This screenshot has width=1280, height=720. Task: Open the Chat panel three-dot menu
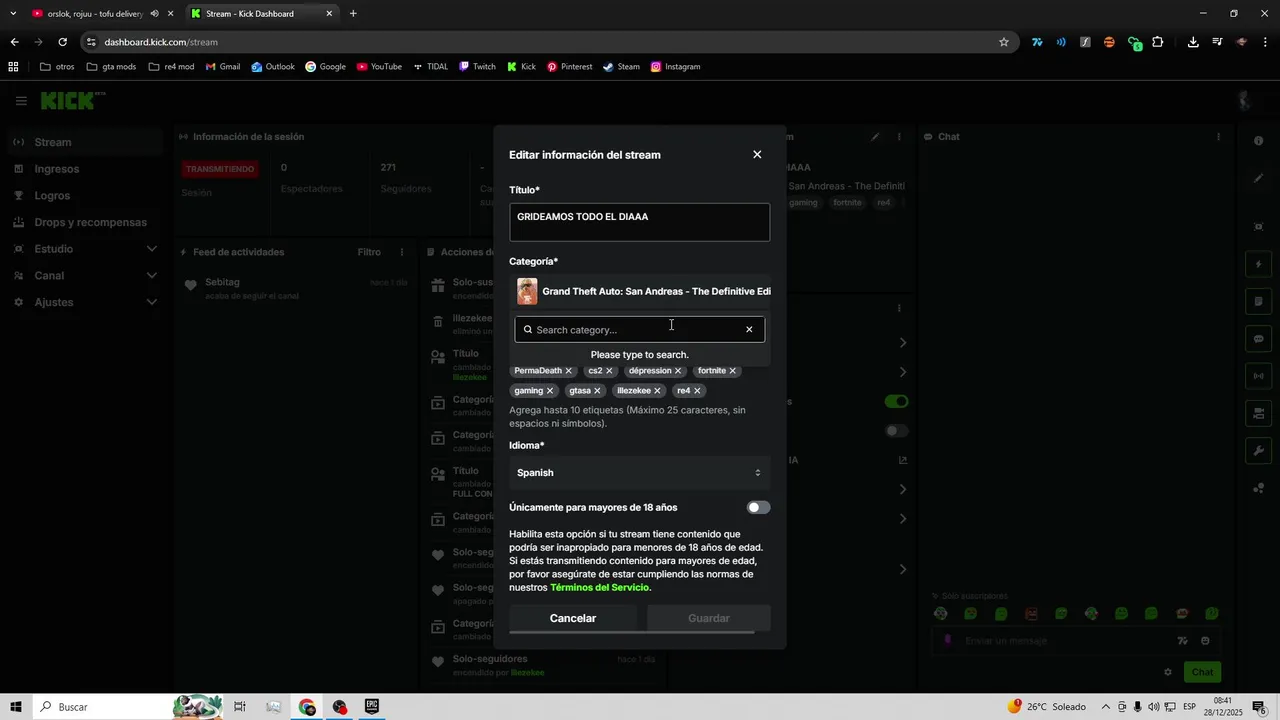(x=1218, y=137)
